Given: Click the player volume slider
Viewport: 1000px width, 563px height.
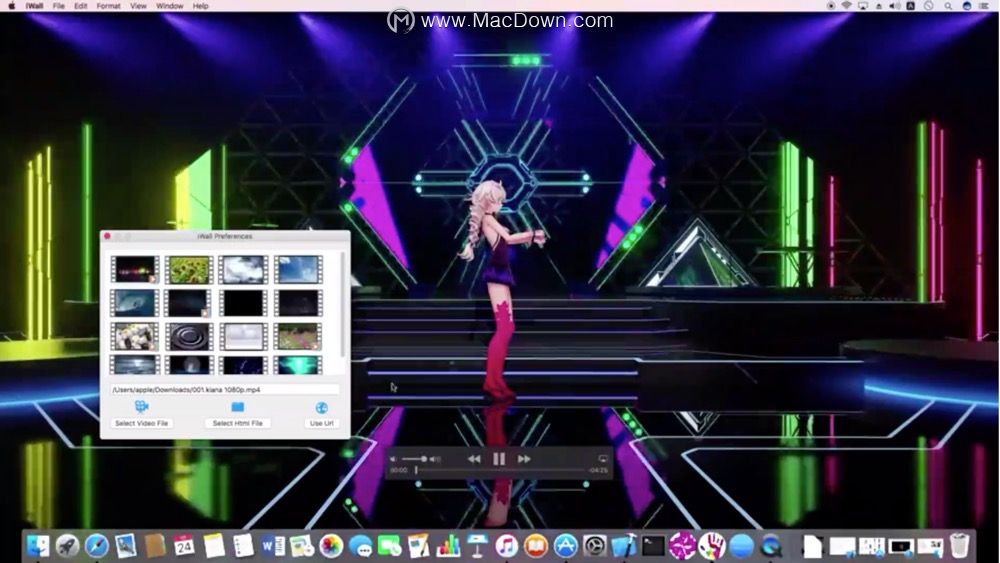Looking at the screenshot, I should pyautogui.click(x=414, y=459).
